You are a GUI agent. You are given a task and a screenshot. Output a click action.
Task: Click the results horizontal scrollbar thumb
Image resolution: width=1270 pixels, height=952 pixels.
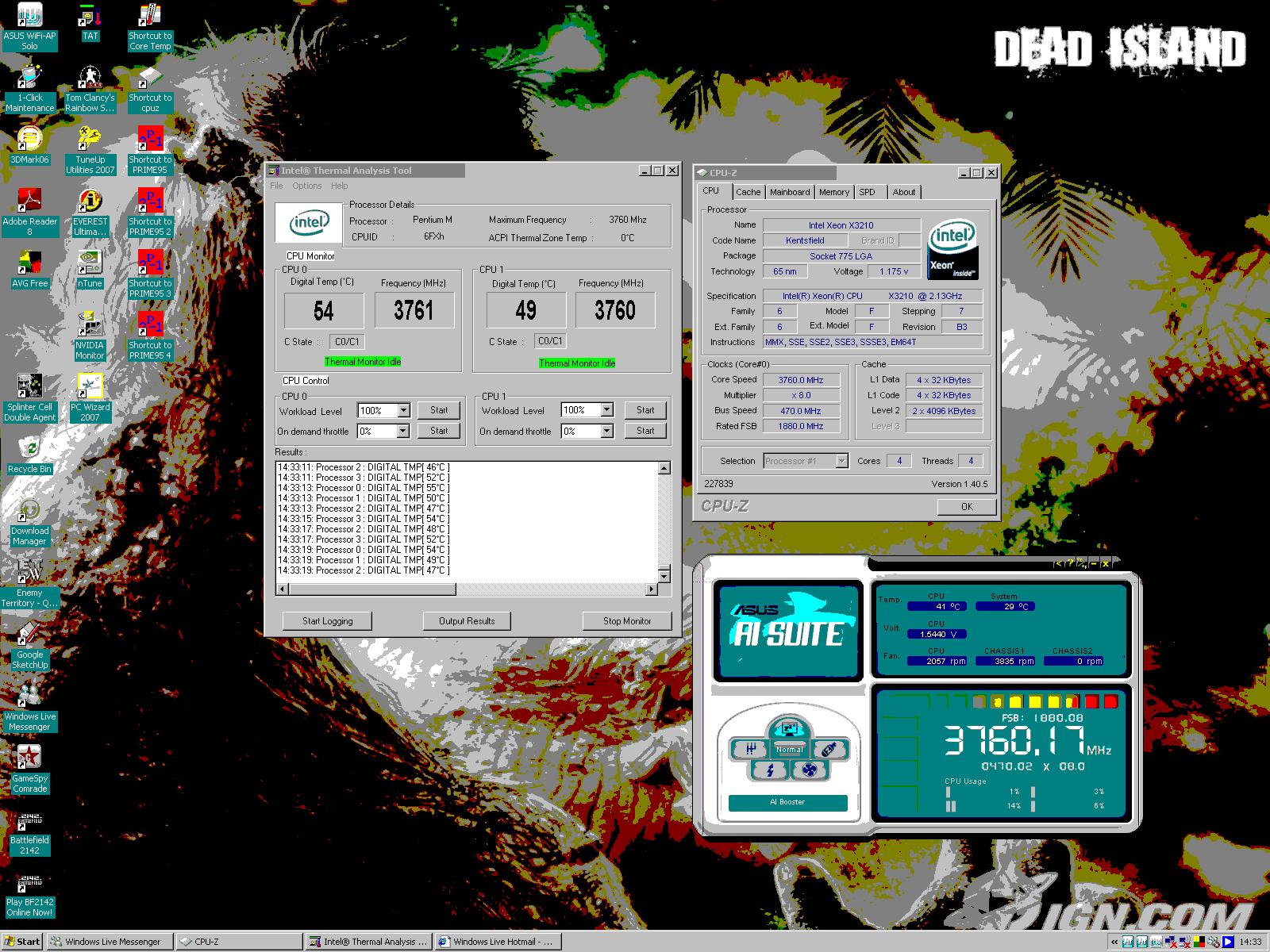pos(371,589)
